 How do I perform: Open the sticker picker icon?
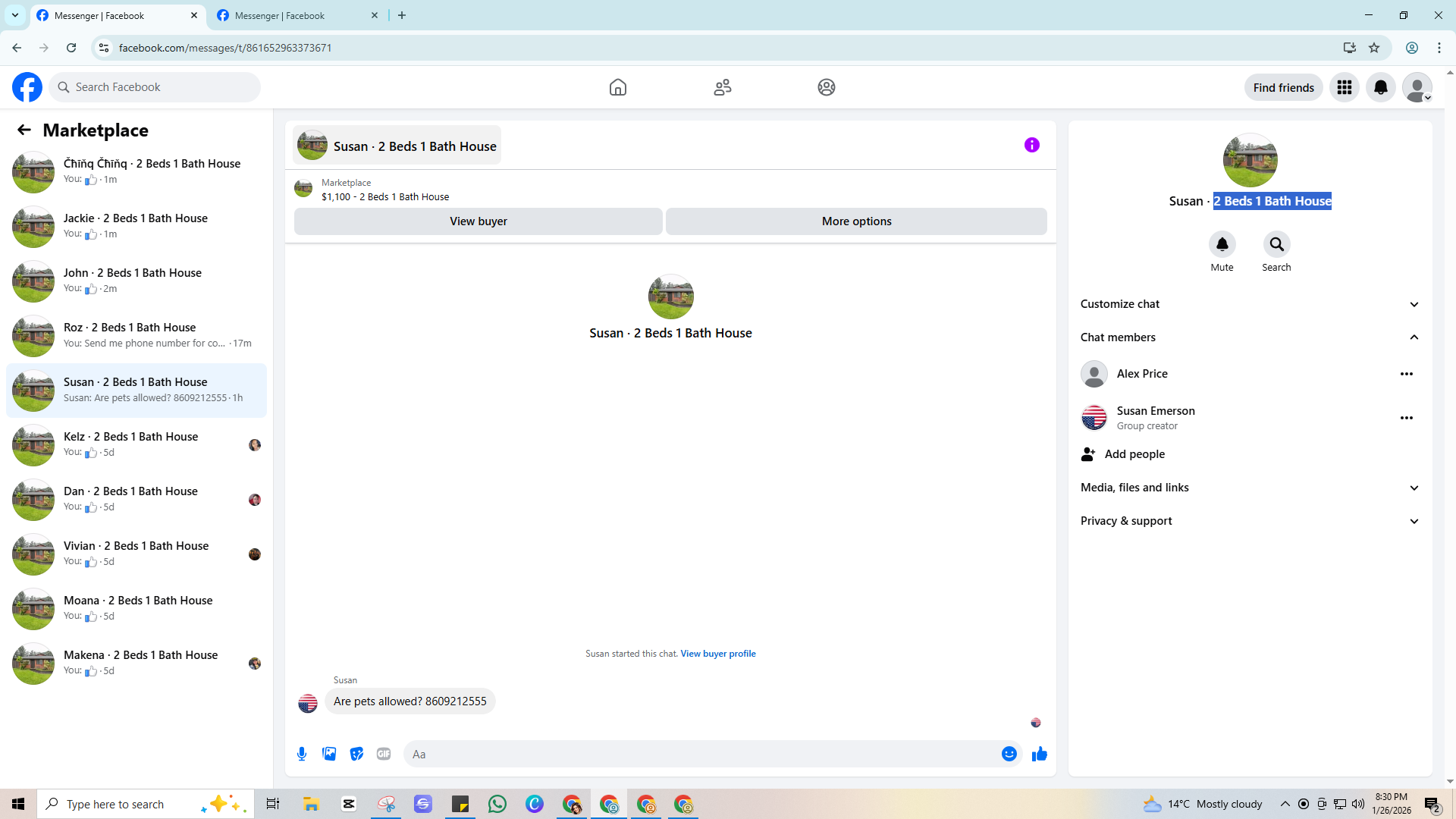[356, 754]
